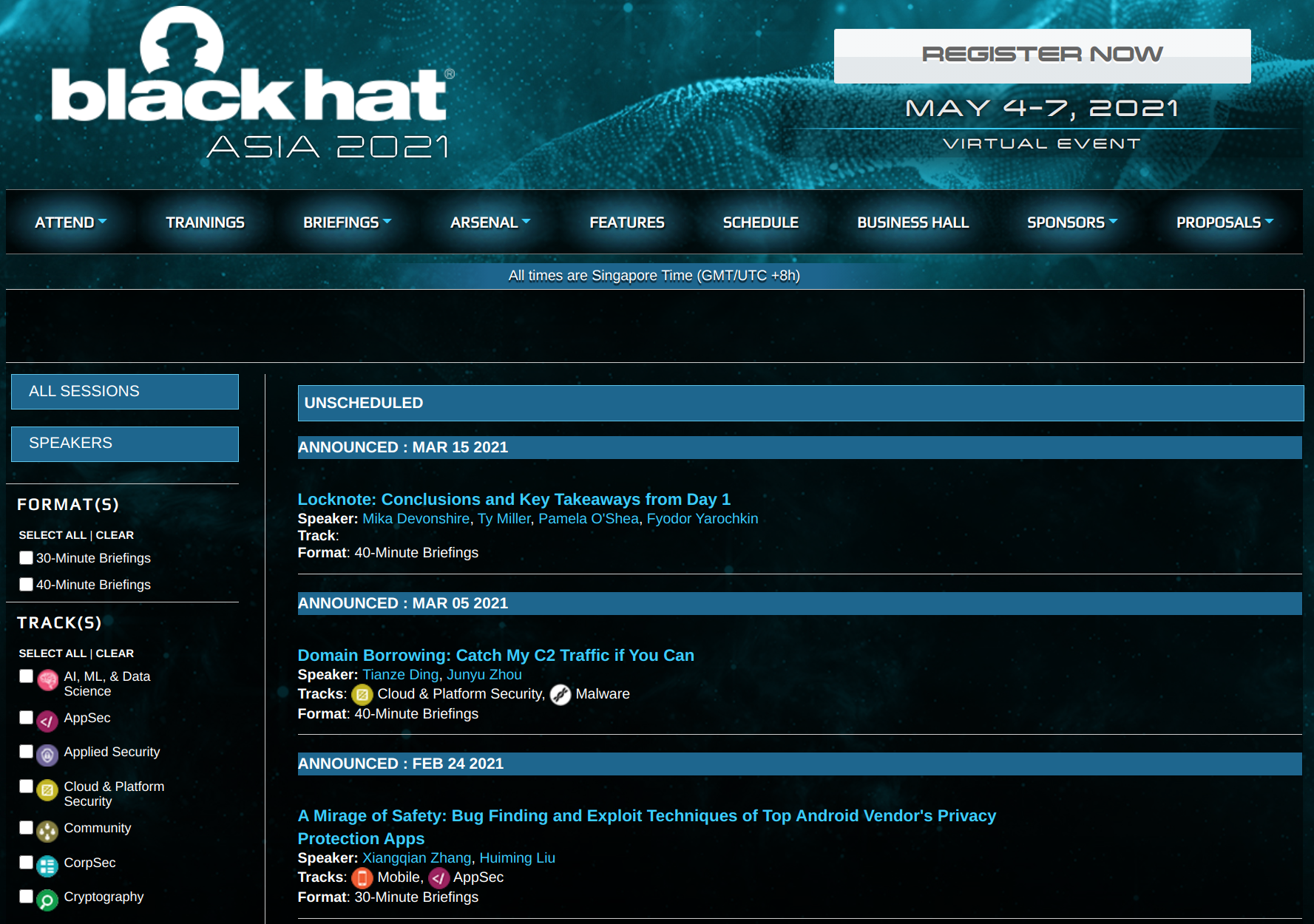Click the Unscheduled section header

pyautogui.click(x=800, y=403)
